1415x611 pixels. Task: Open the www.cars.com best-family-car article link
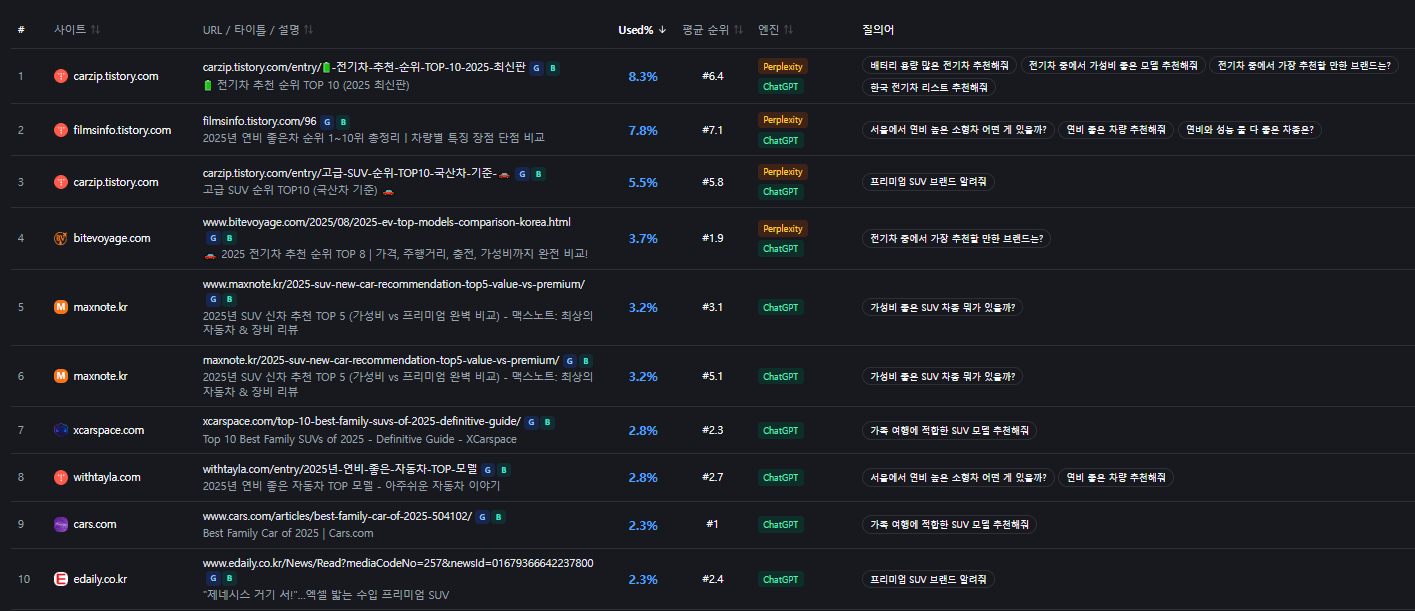pos(337,517)
